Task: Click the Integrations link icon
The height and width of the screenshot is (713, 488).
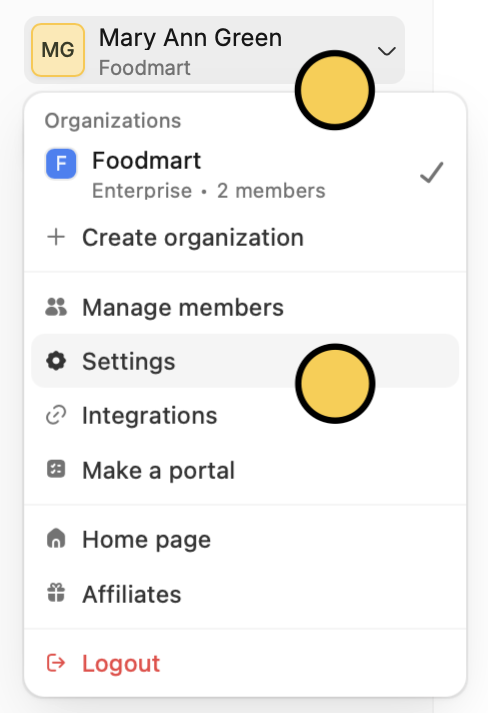Action: tap(56, 415)
